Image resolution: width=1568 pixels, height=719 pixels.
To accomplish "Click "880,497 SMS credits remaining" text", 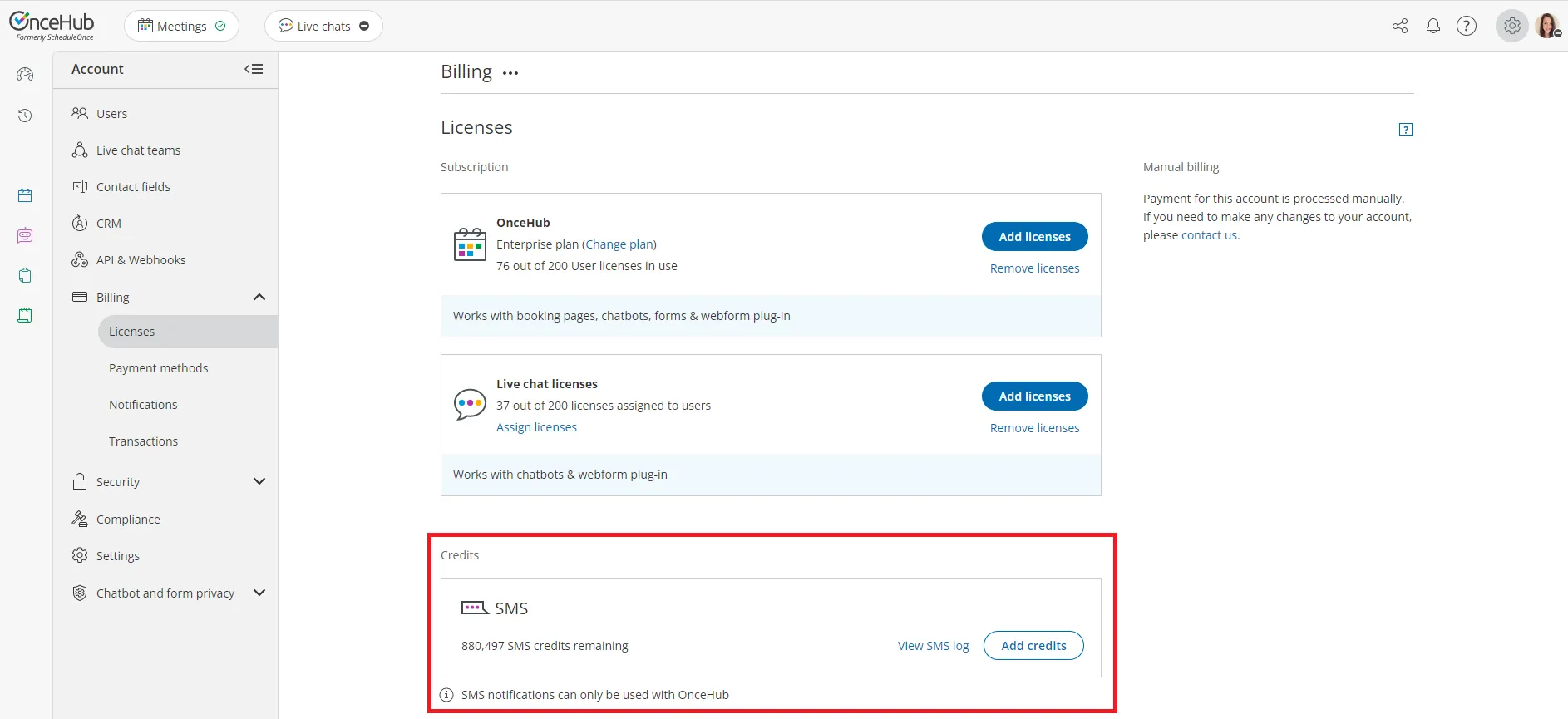I will click(x=545, y=646).
